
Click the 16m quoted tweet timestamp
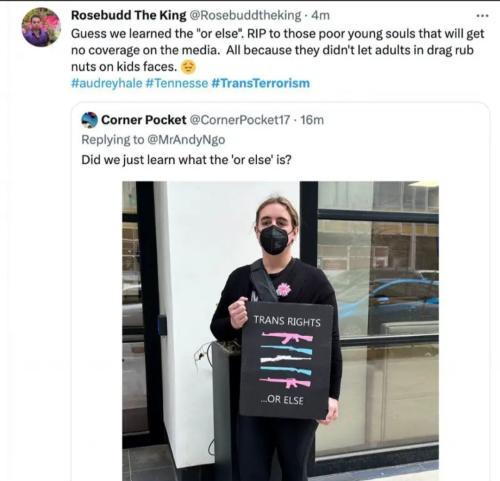pos(312,120)
